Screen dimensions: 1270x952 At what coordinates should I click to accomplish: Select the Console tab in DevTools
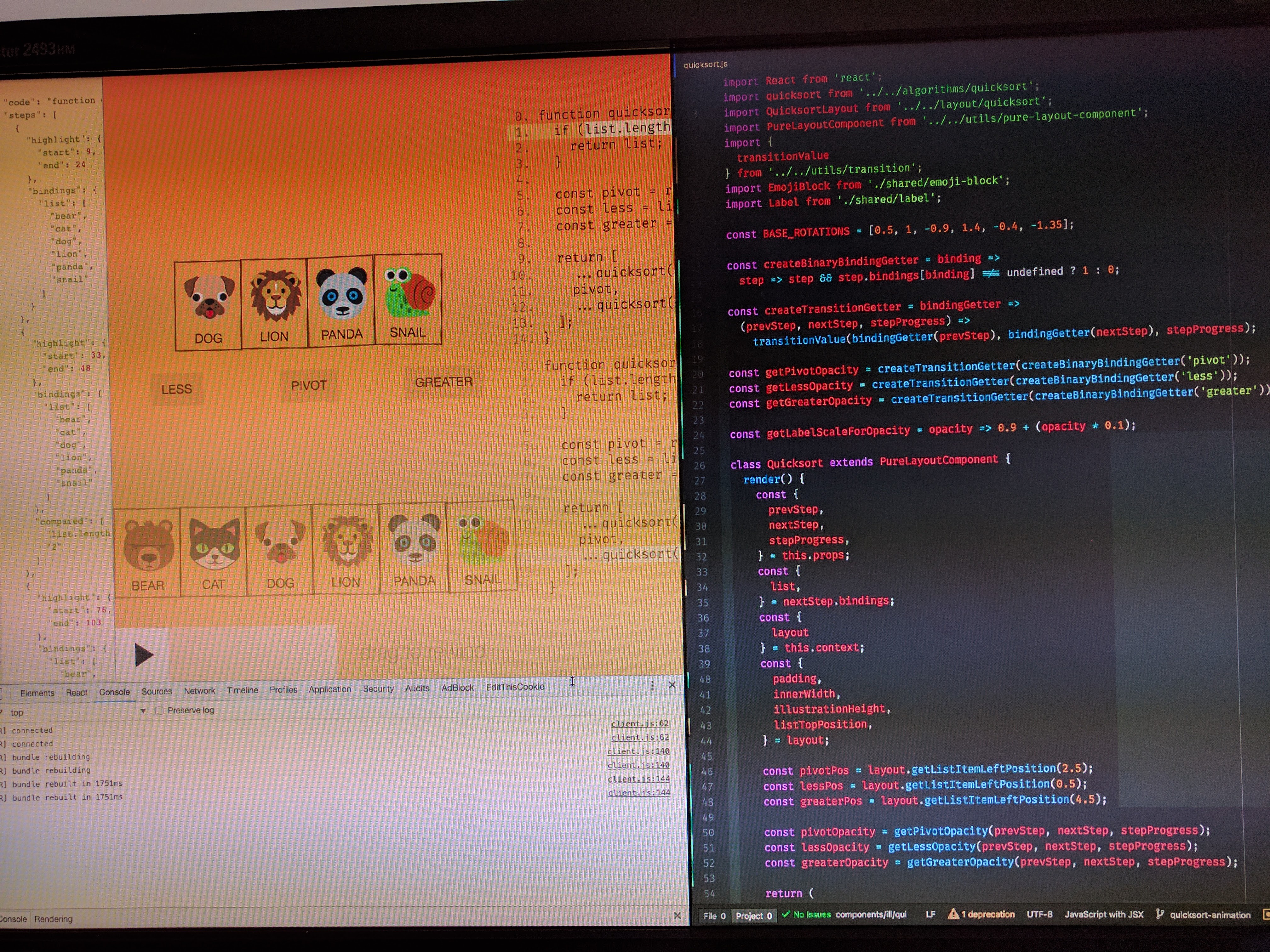pyautogui.click(x=114, y=692)
